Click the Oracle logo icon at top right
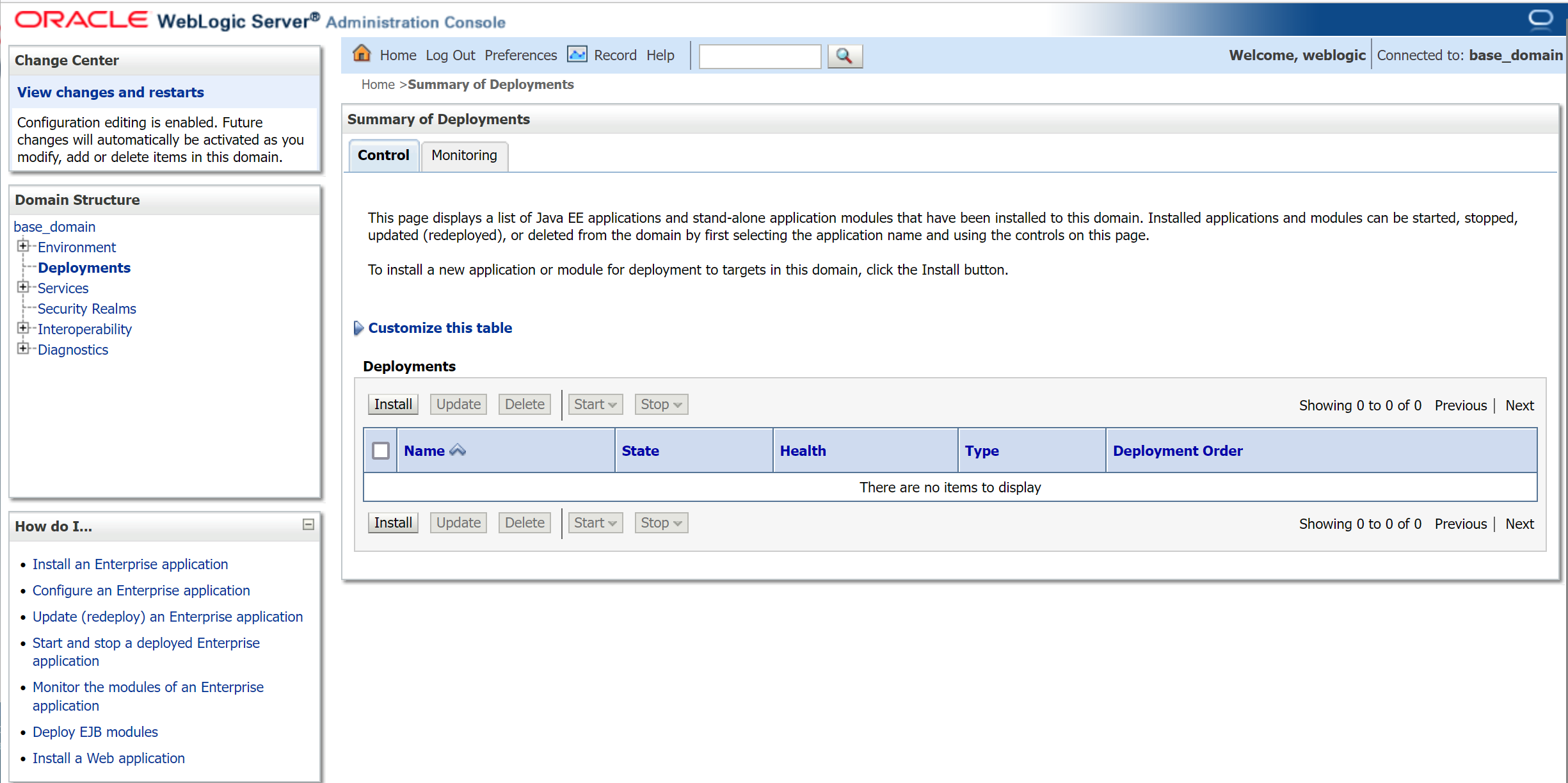Screen dimensions: 1568x783 pos(1540,19)
